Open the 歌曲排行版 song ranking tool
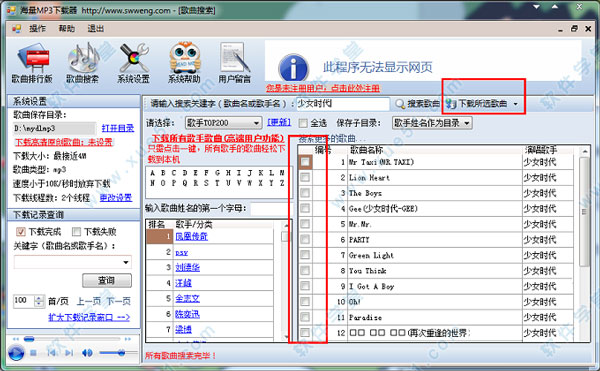Viewport: 600px width, 371px height. tap(32, 63)
